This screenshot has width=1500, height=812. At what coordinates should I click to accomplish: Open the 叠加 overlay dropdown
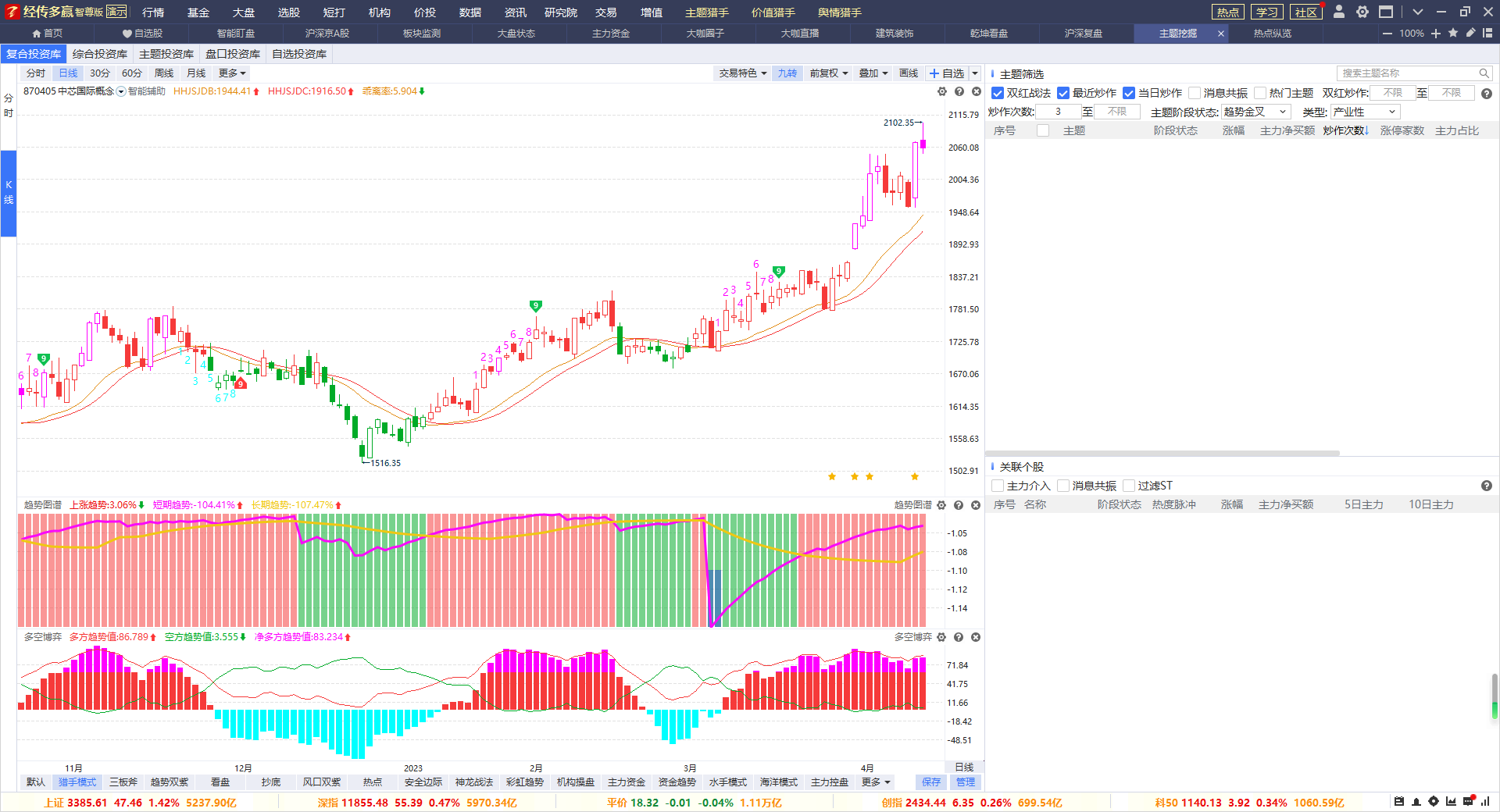(873, 73)
